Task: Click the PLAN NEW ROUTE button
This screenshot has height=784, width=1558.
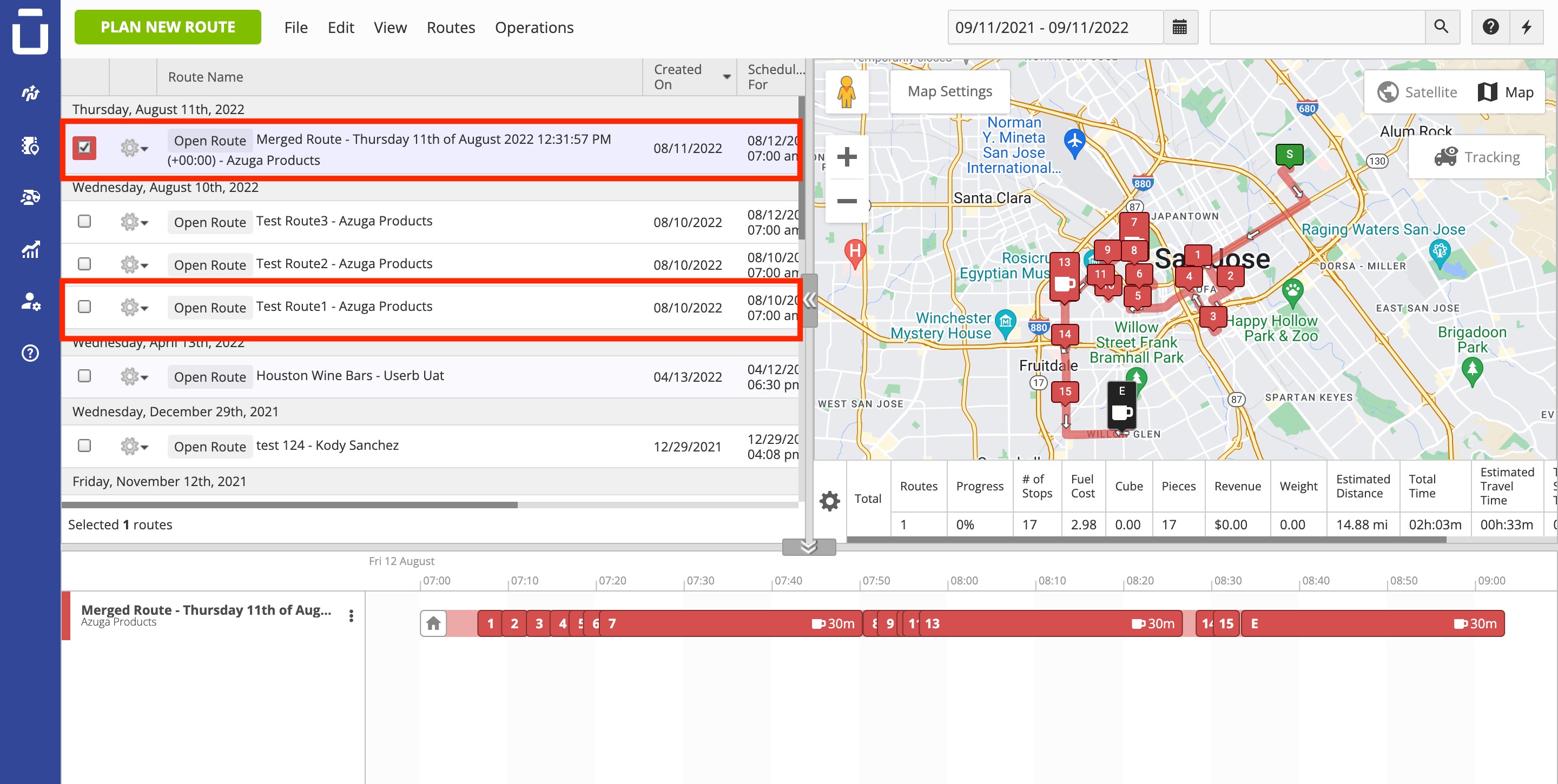Action: 168,27
